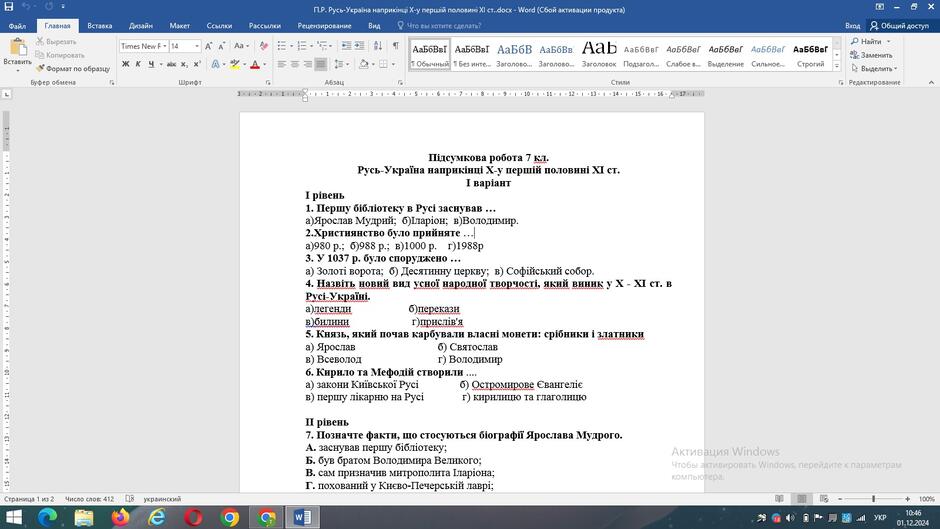Screen dimensions: 940x529
Task: Expand the styles gallery list
Action: (x=837, y=66)
